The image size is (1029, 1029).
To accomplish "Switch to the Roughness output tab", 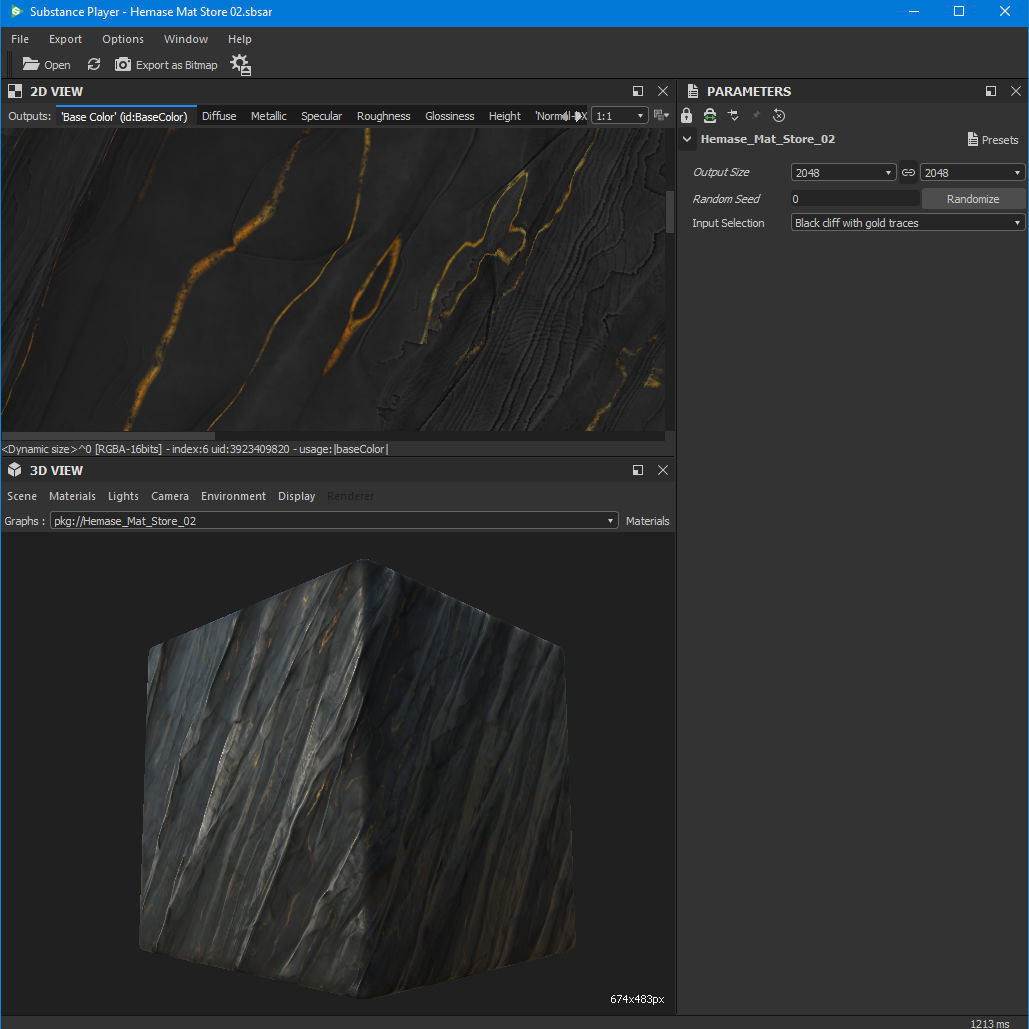I will 383,116.
